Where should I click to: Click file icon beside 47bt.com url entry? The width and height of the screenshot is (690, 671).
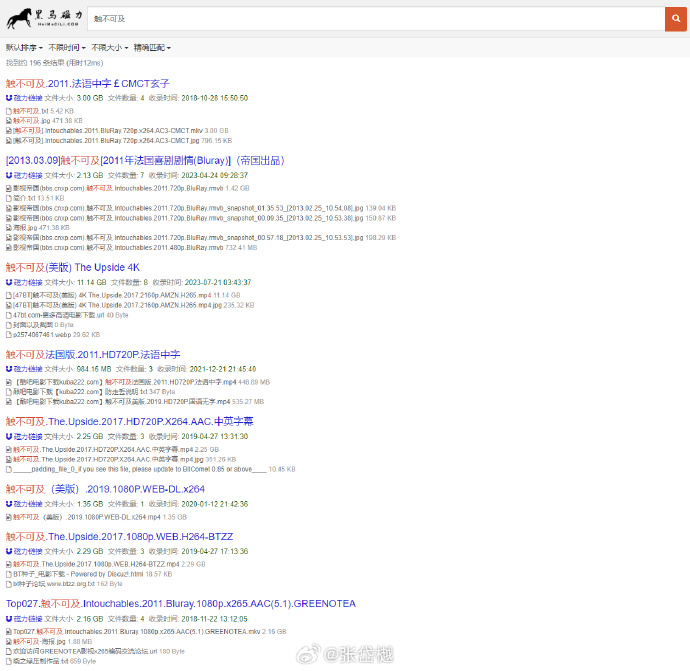(9, 315)
